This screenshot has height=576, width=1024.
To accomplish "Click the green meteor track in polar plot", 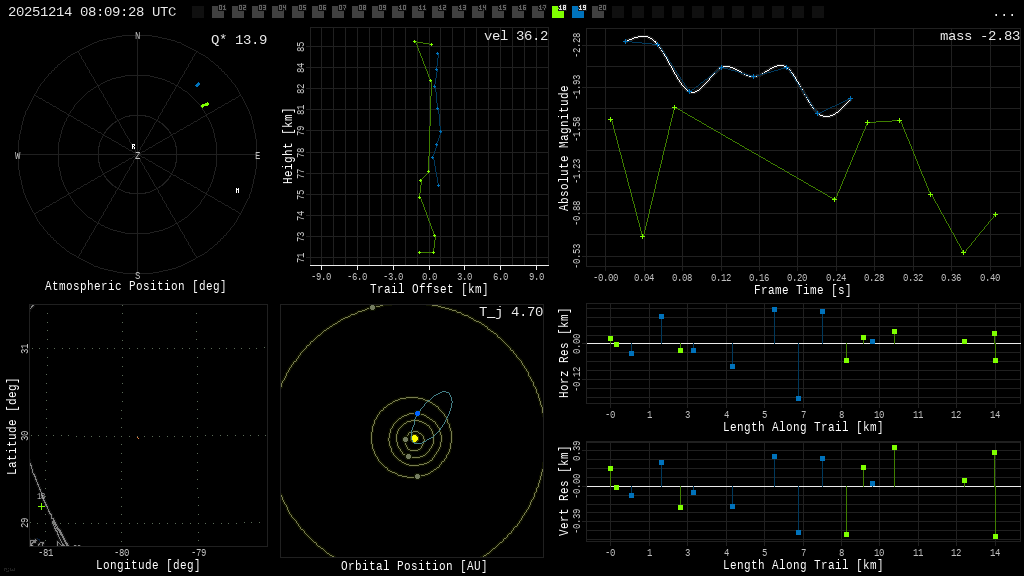I will [x=205, y=104].
